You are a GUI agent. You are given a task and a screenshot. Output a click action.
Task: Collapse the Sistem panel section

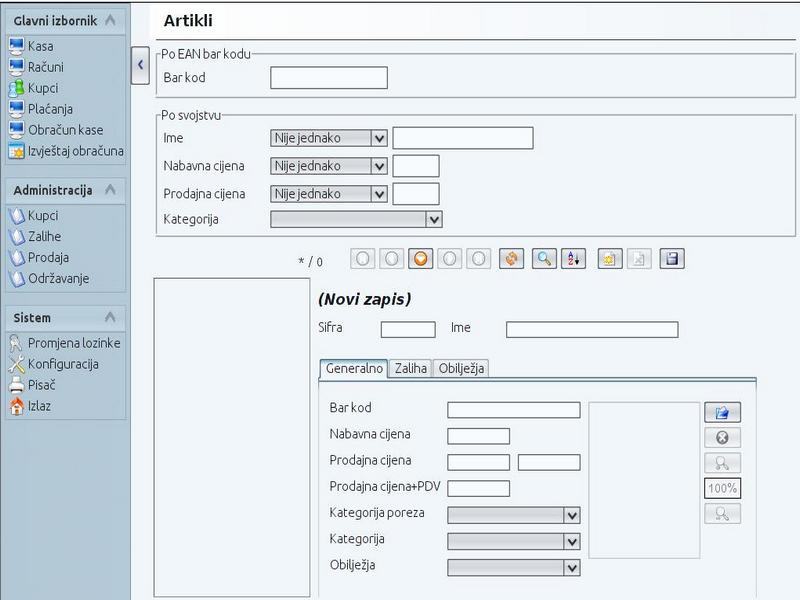point(110,318)
